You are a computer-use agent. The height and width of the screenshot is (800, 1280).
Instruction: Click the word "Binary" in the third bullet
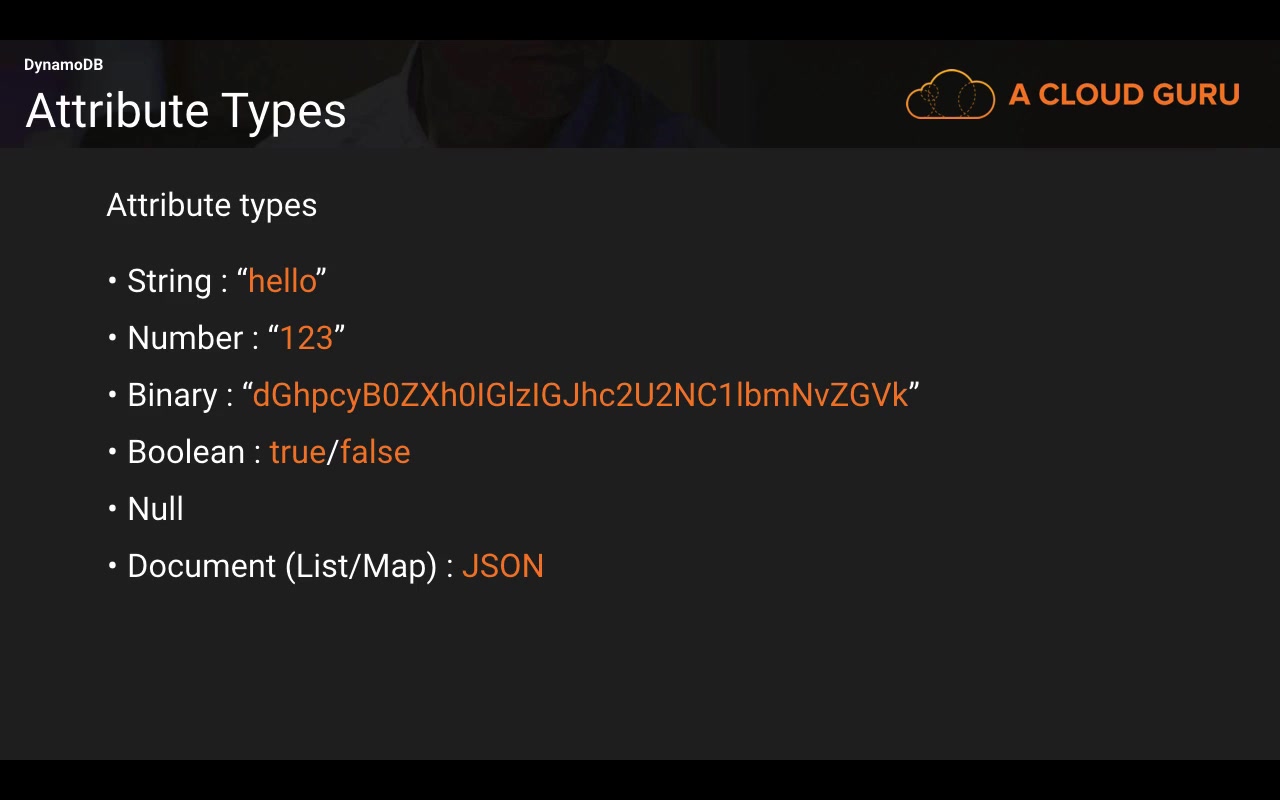coord(172,395)
